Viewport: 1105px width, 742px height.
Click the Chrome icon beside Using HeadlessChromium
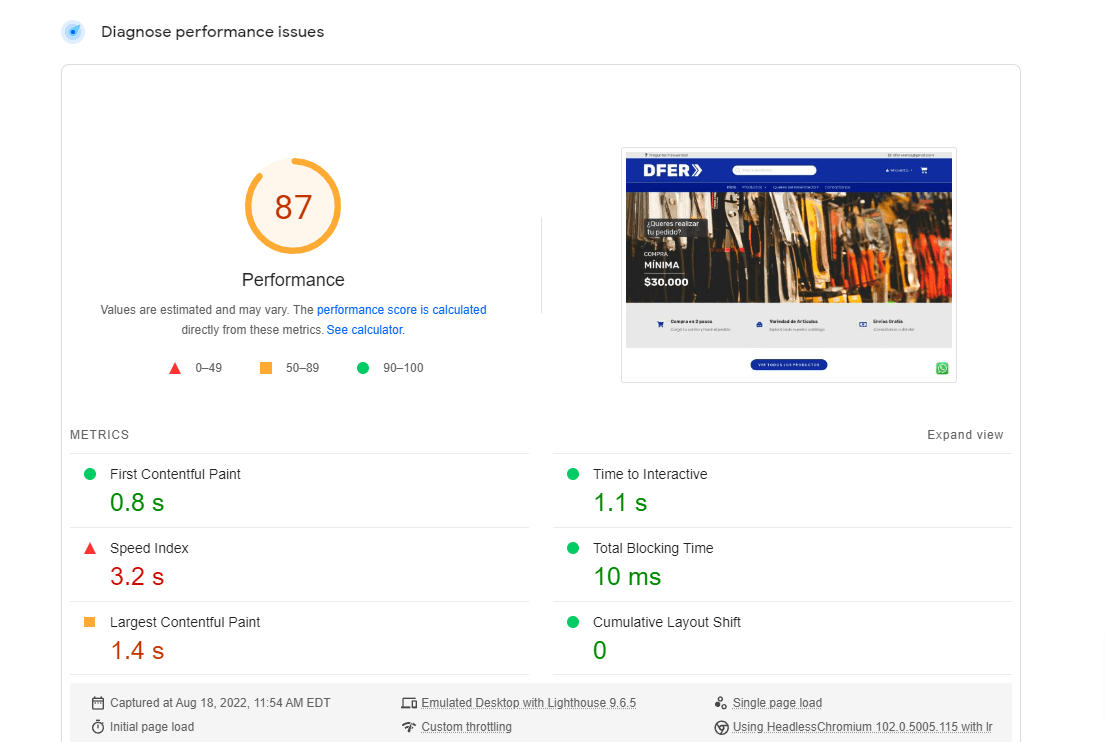pyautogui.click(x=721, y=727)
